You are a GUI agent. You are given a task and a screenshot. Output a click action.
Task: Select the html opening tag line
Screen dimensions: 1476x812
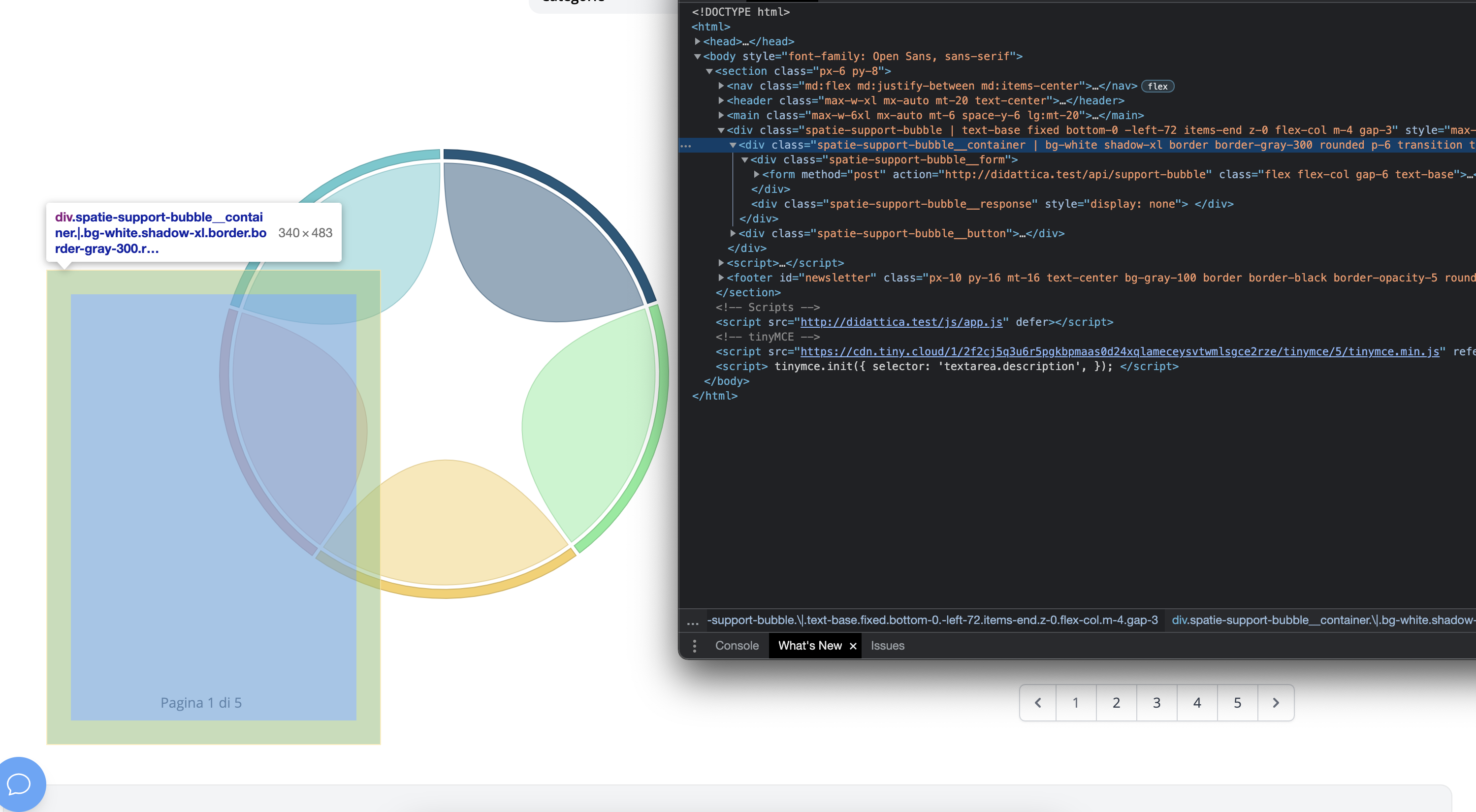711,27
